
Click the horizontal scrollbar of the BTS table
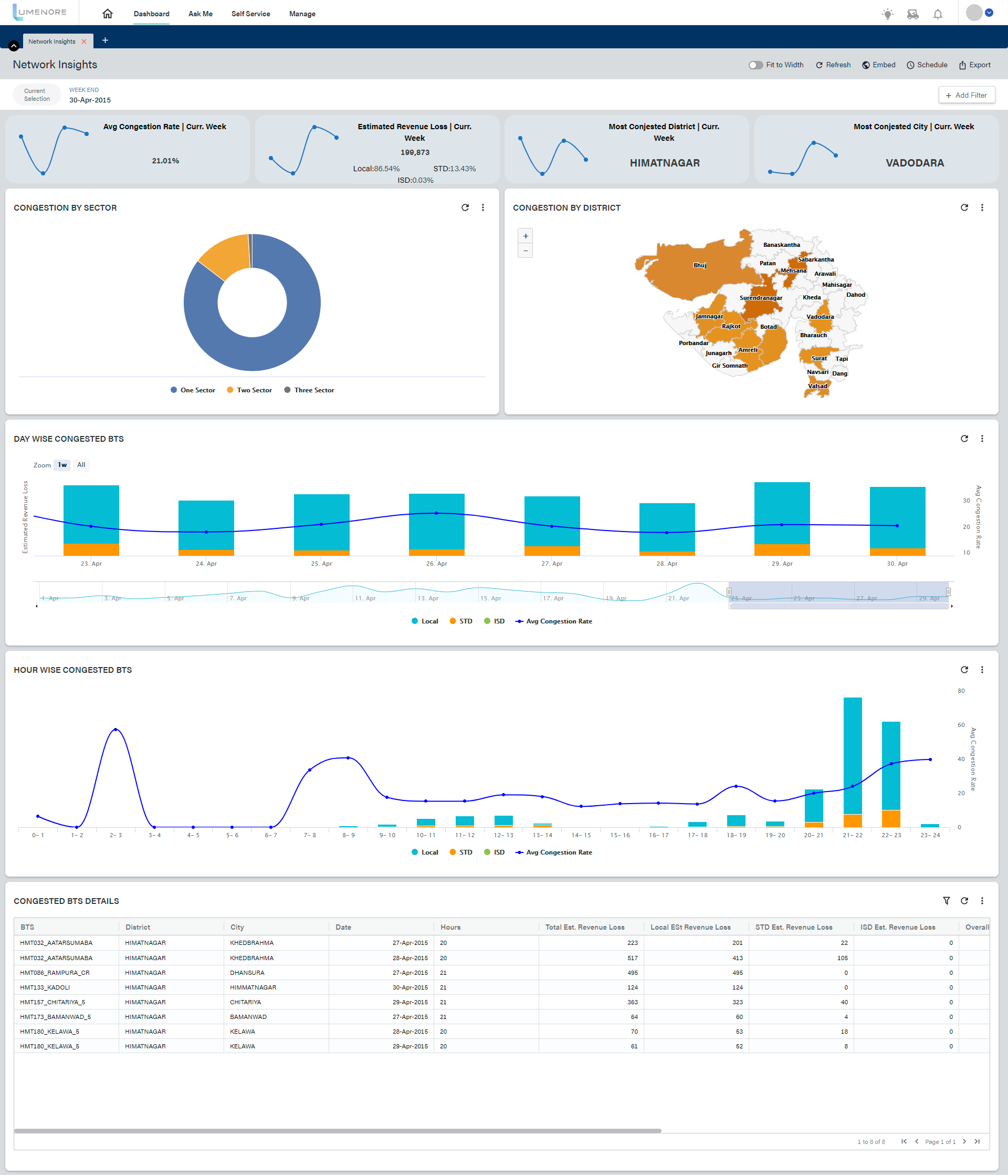pyautogui.click(x=337, y=1131)
